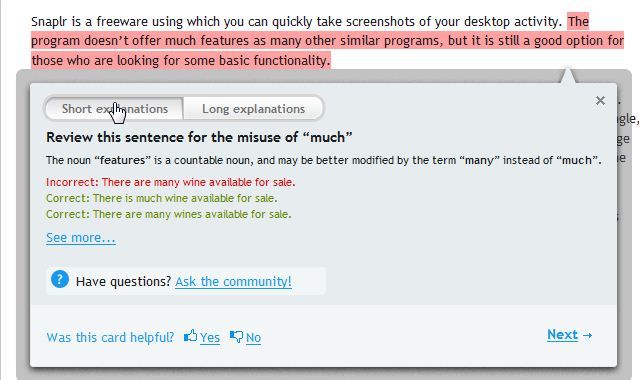Open the Ask the community! link
Screen dimensions: 639x380
[x=233, y=281]
